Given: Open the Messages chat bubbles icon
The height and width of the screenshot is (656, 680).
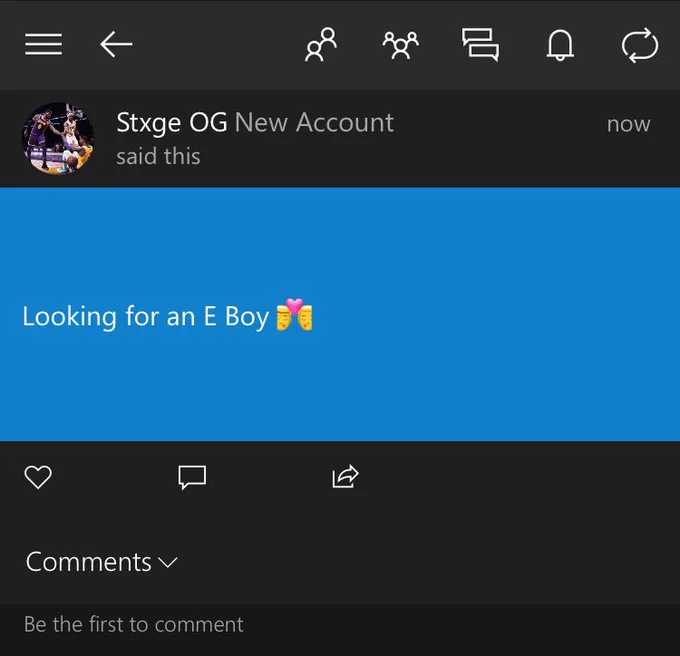Looking at the screenshot, I should point(480,45).
